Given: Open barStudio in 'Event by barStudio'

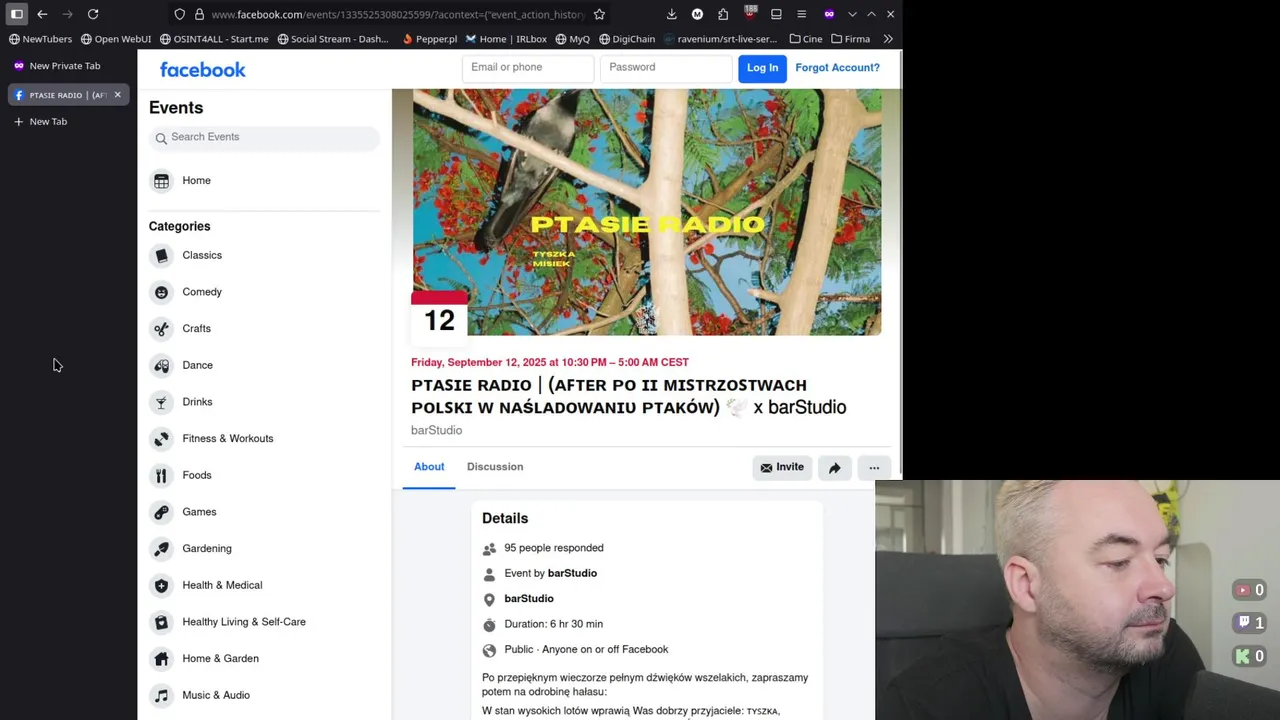Looking at the screenshot, I should [572, 573].
